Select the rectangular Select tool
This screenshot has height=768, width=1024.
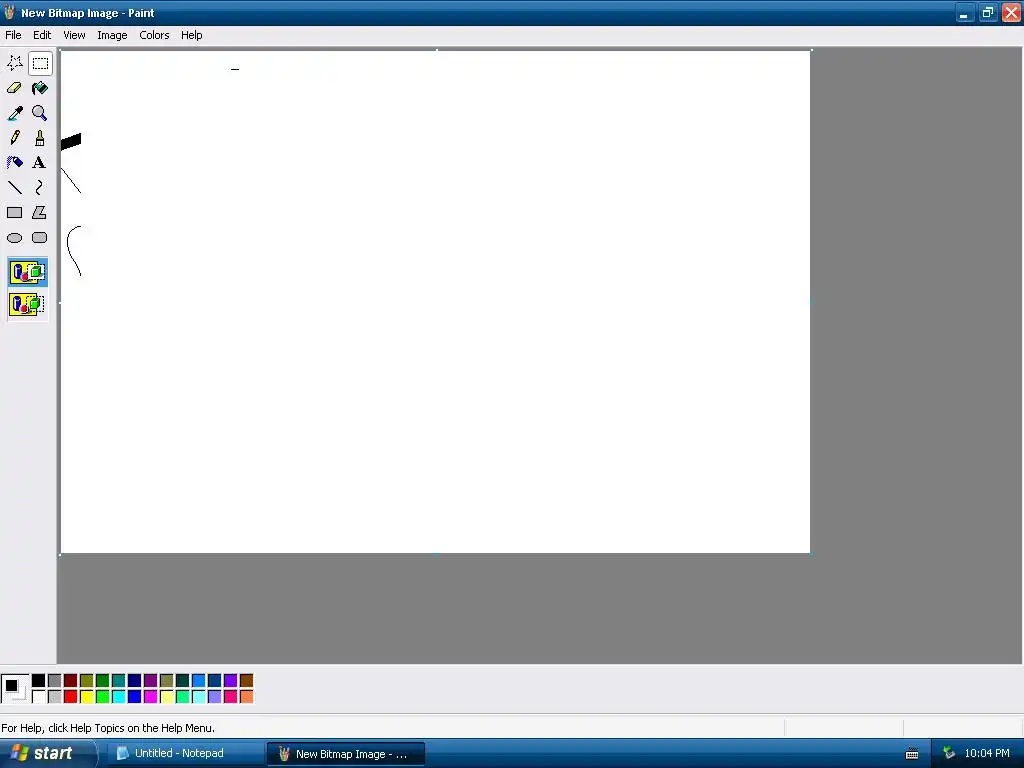[x=40, y=63]
